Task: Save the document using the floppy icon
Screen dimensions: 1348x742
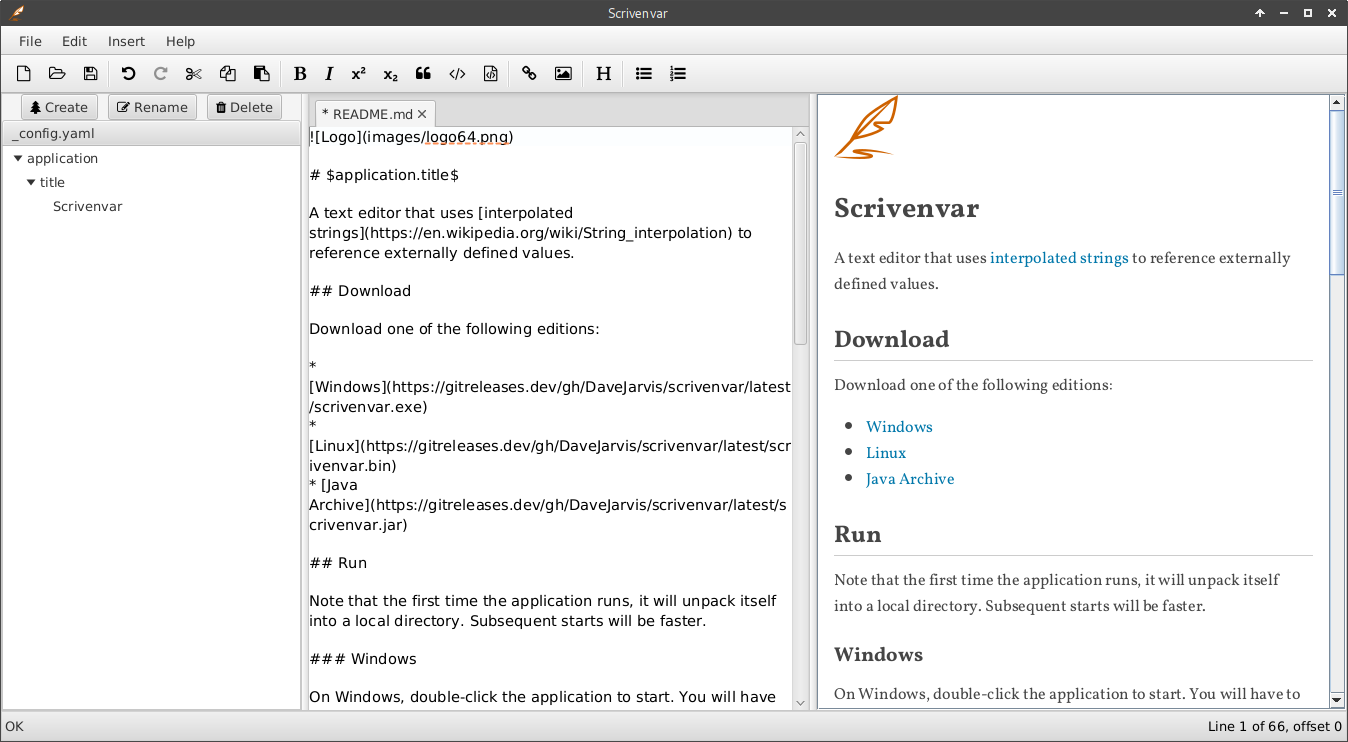Action: (90, 73)
